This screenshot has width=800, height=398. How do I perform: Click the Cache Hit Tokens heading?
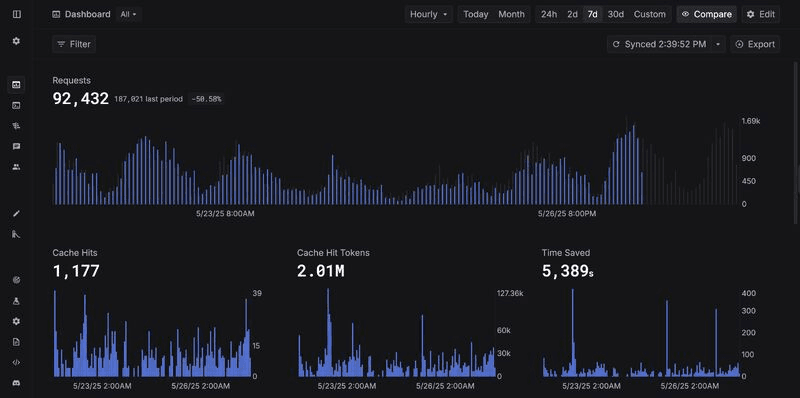coord(333,253)
